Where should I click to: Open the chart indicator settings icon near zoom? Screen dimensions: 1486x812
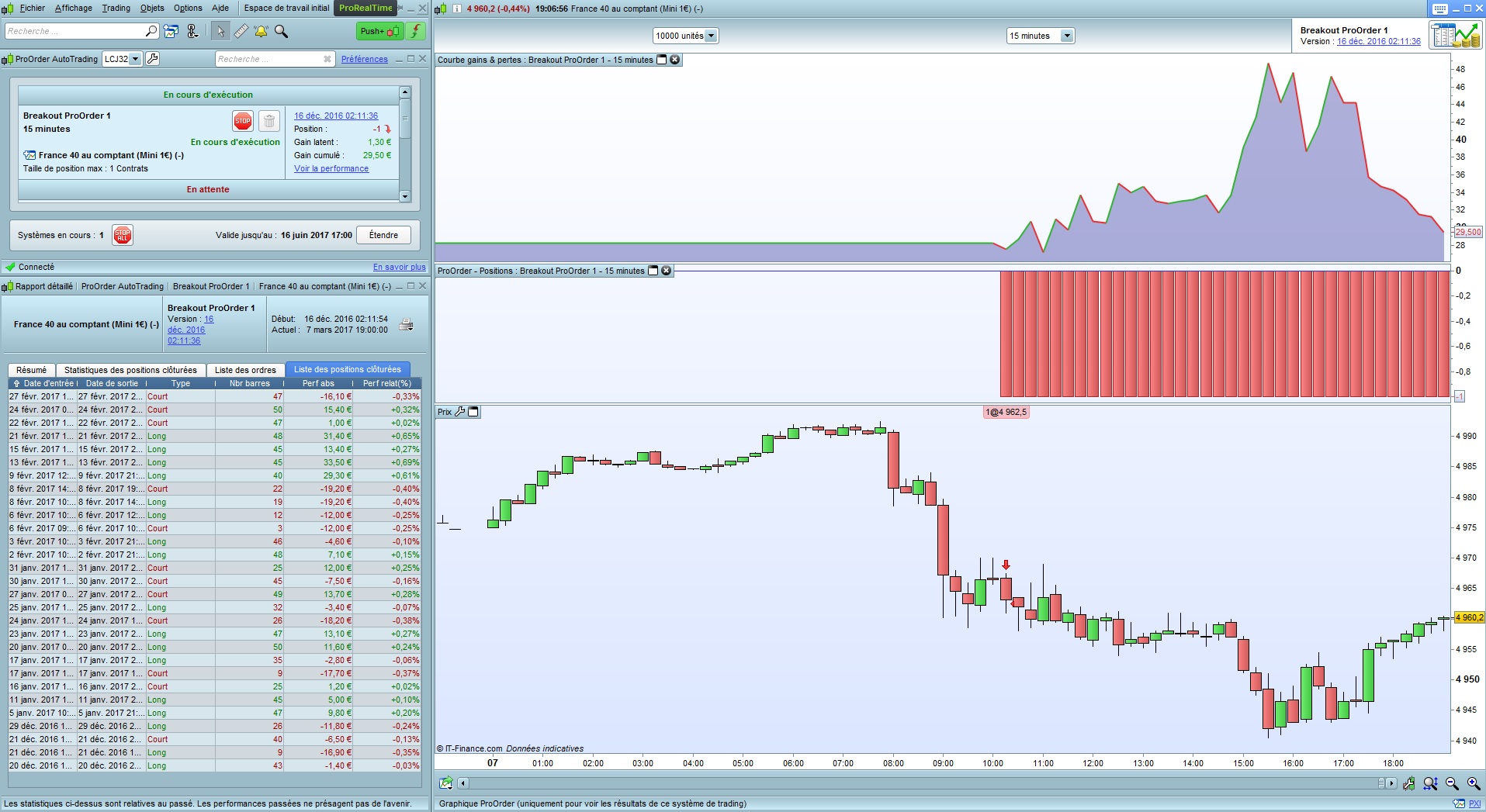(1408, 783)
